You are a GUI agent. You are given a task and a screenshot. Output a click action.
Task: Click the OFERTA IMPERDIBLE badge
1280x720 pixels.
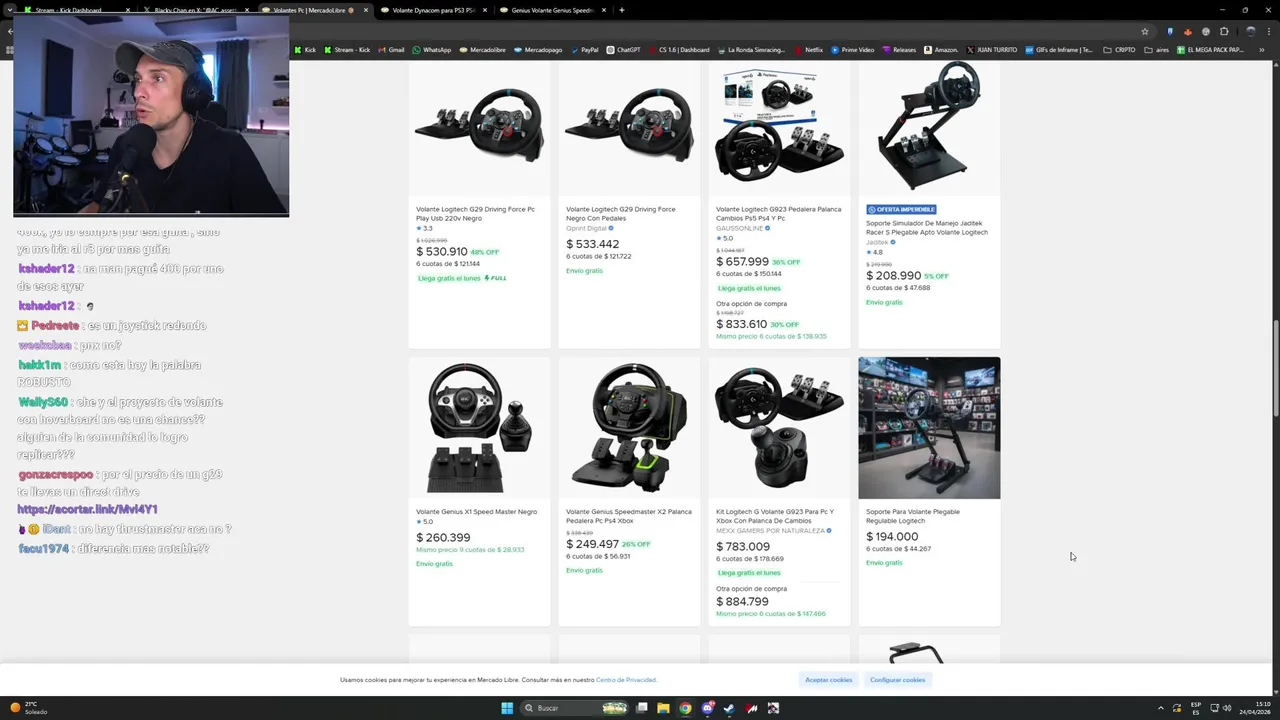pyautogui.click(x=901, y=210)
